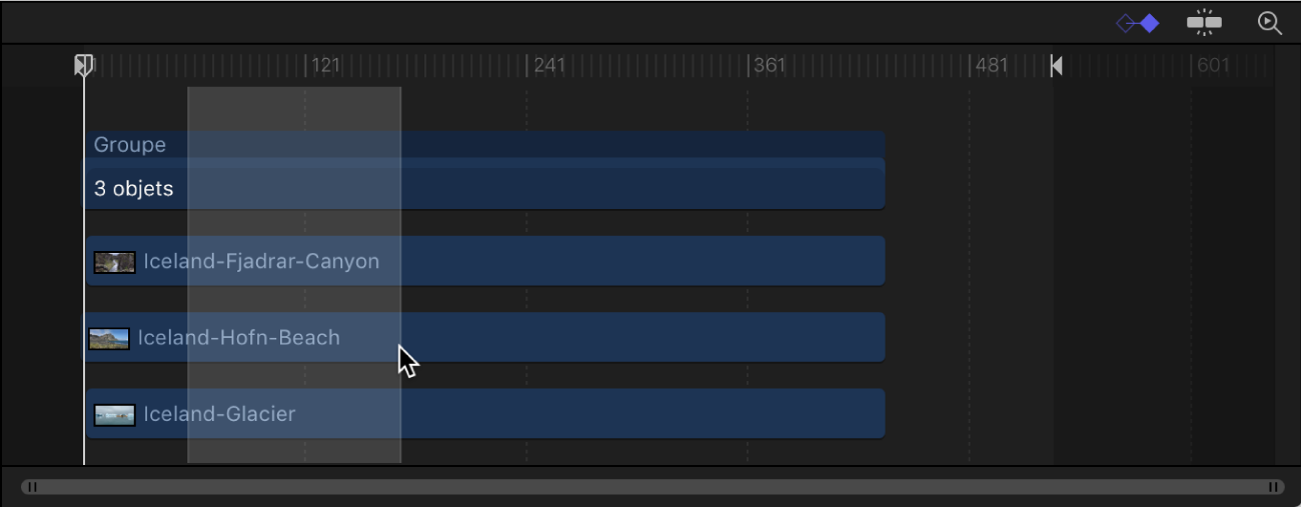1301x508 pixels.
Task: Toggle the show keyframes icon
Action: pyautogui.click(x=1138, y=23)
